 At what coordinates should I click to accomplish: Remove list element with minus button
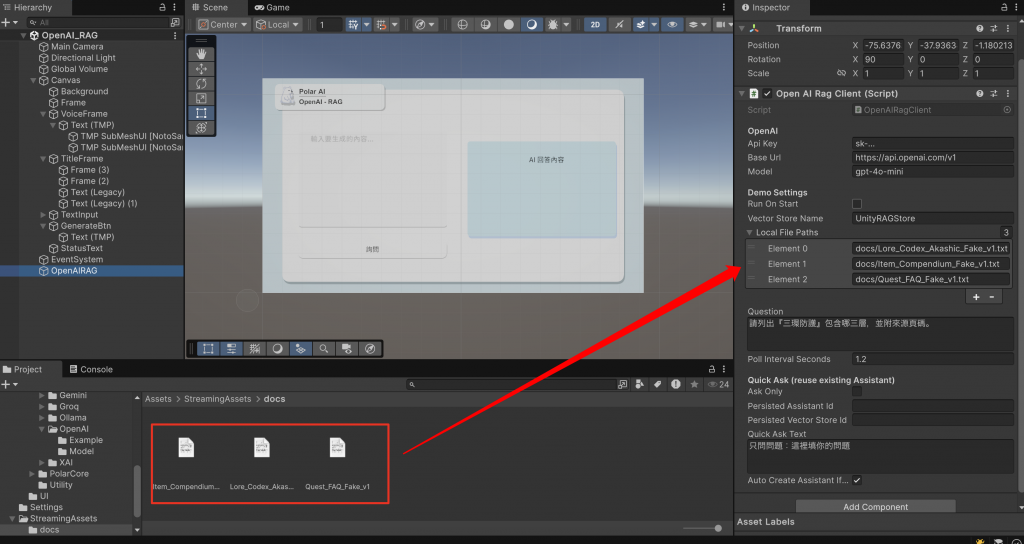[x=991, y=297]
